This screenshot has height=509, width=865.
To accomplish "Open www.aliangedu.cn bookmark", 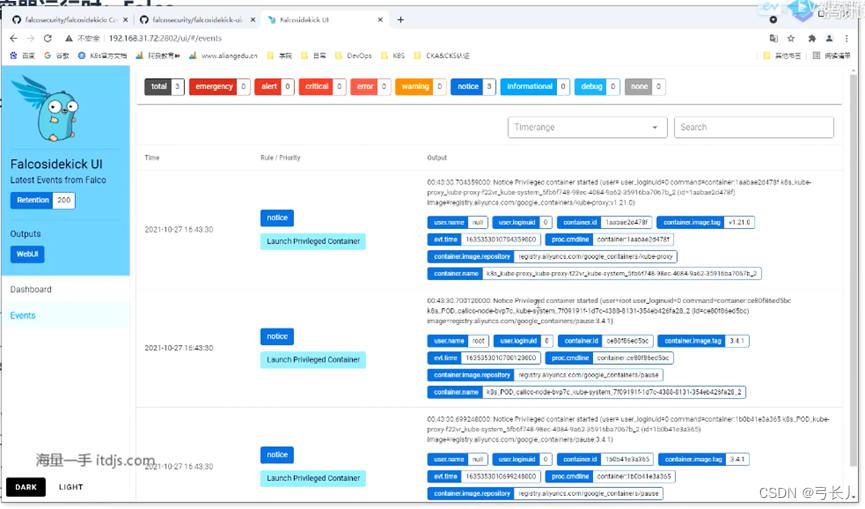I will [x=223, y=56].
